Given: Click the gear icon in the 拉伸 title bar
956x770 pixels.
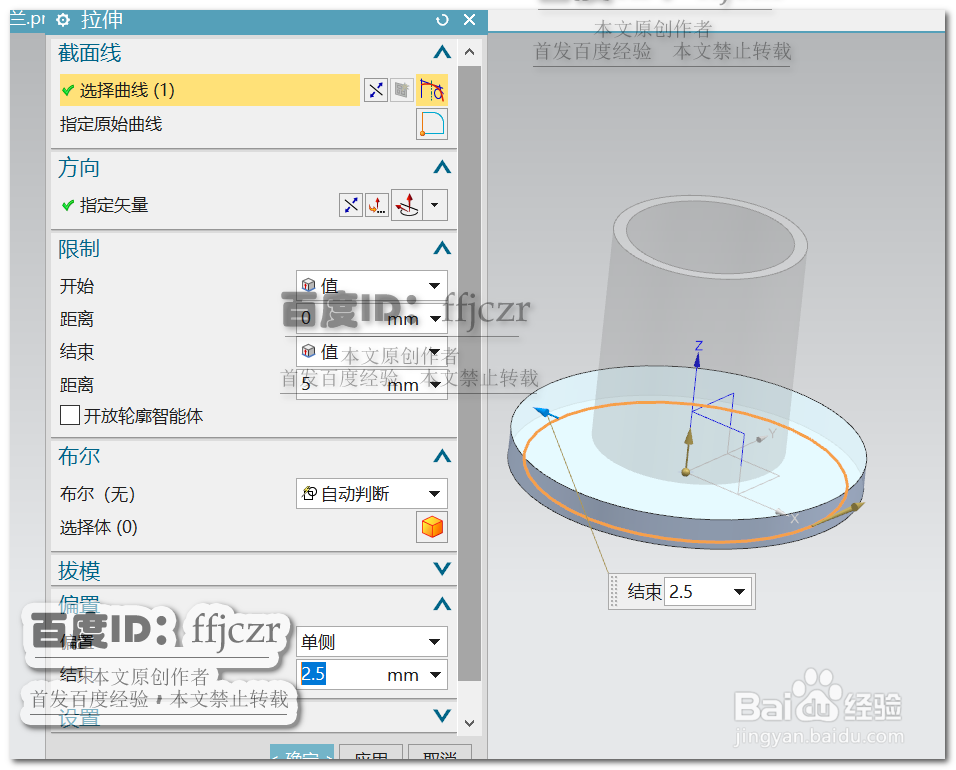Looking at the screenshot, I should tap(62, 18).
